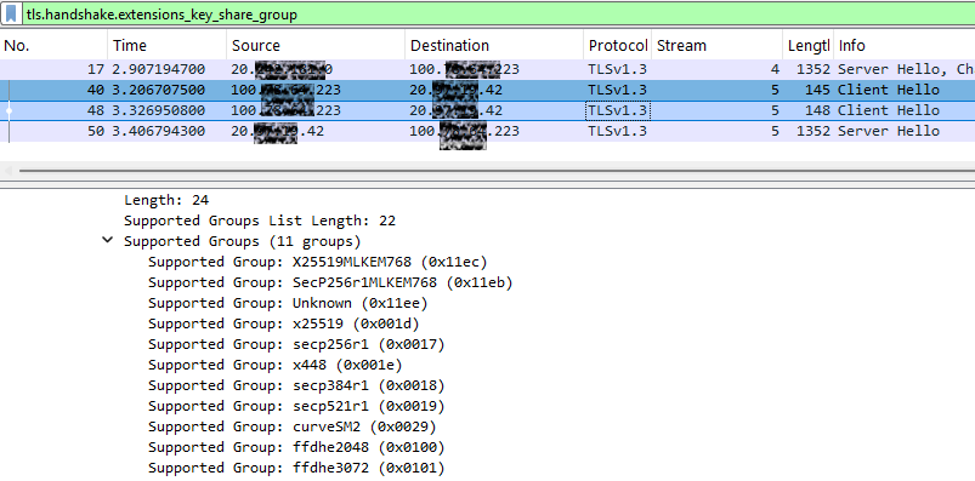
Task: Select the secp521r1 (0x0019) group
Action: pyautogui.click(x=297, y=406)
